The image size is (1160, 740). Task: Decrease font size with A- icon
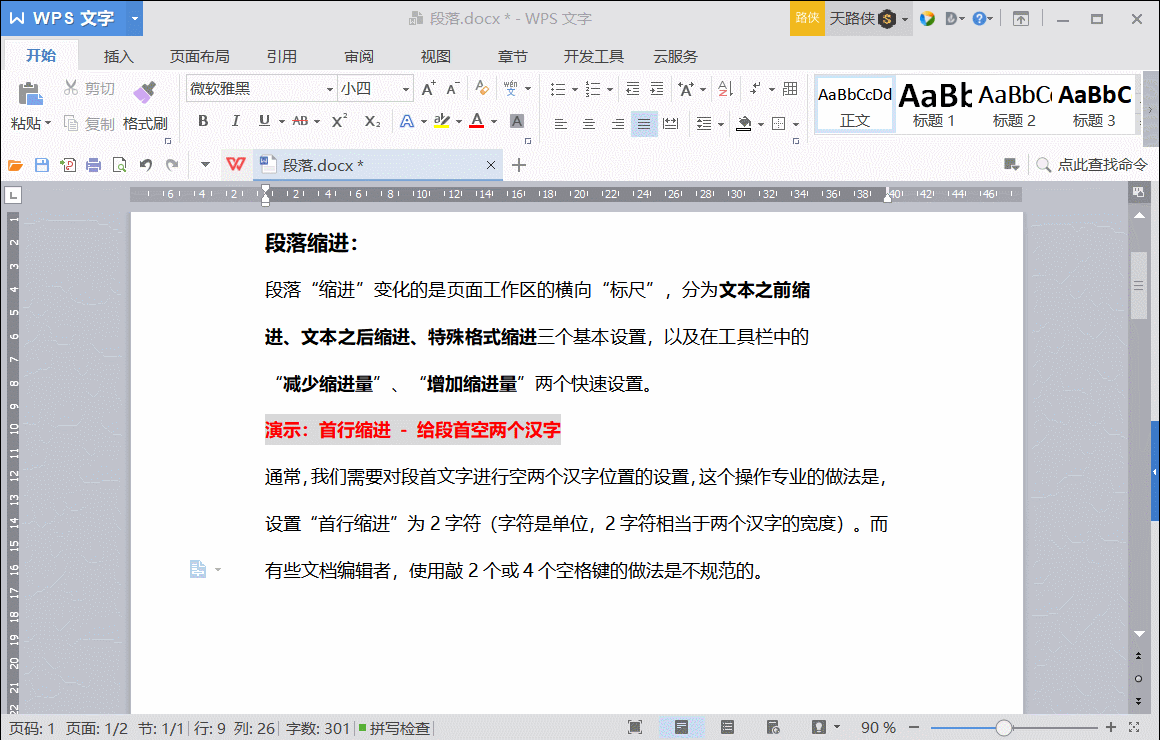453,89
